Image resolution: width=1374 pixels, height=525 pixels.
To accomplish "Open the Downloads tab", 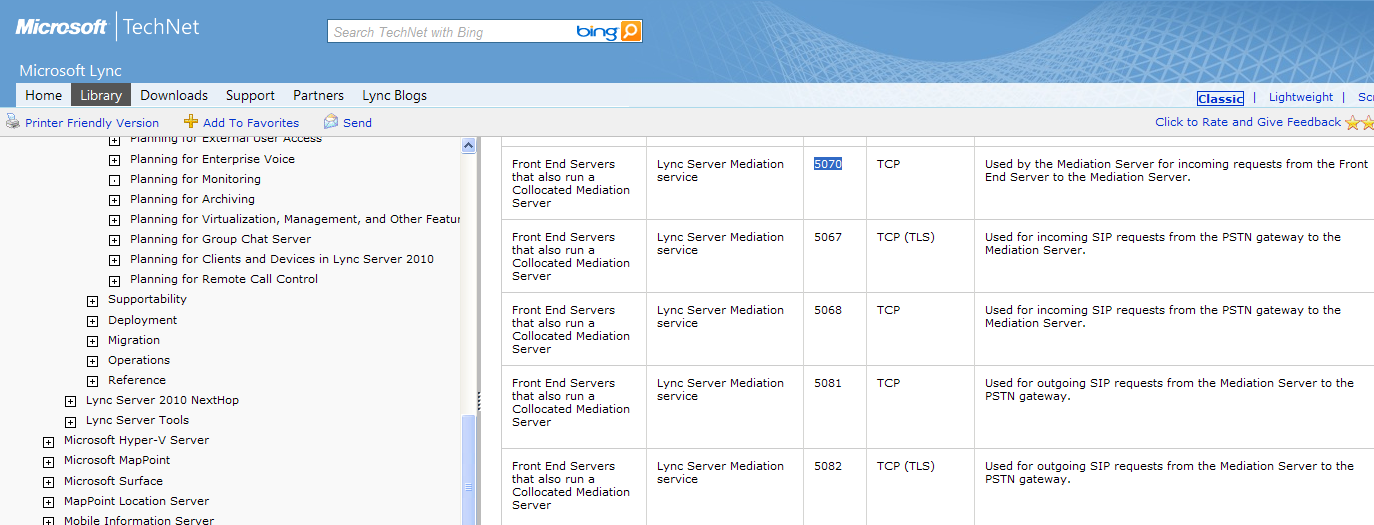I will pos(174,95).
